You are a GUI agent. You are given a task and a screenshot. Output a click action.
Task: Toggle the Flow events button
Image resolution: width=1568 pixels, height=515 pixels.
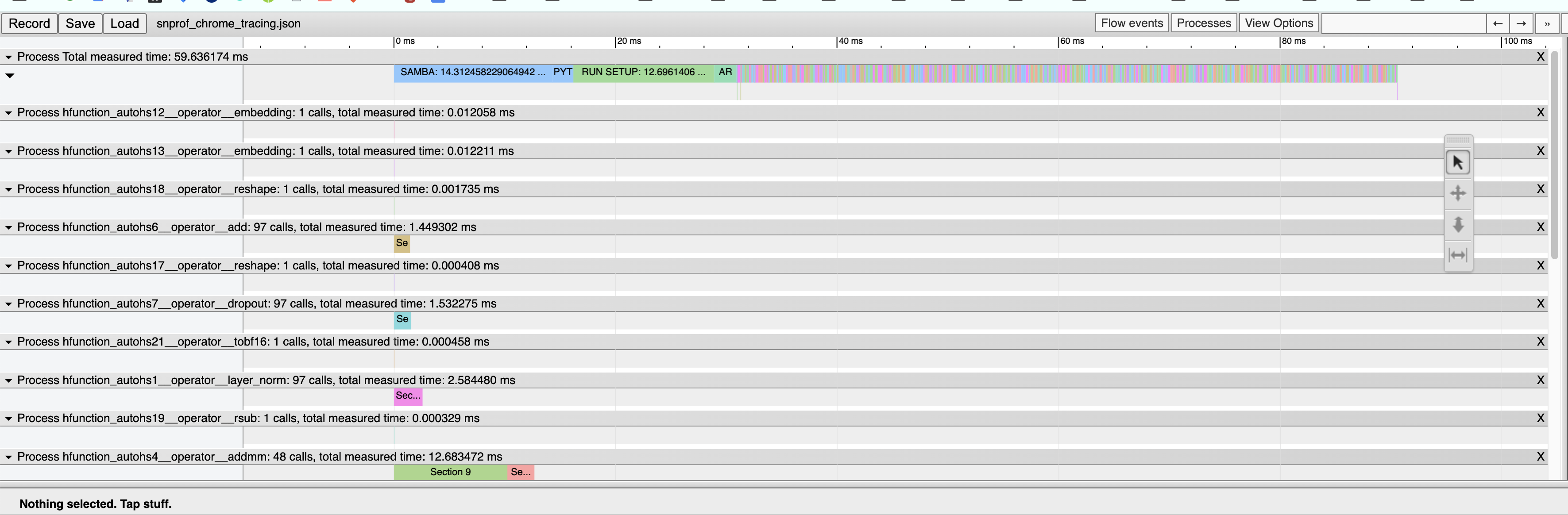[1132, 23]
